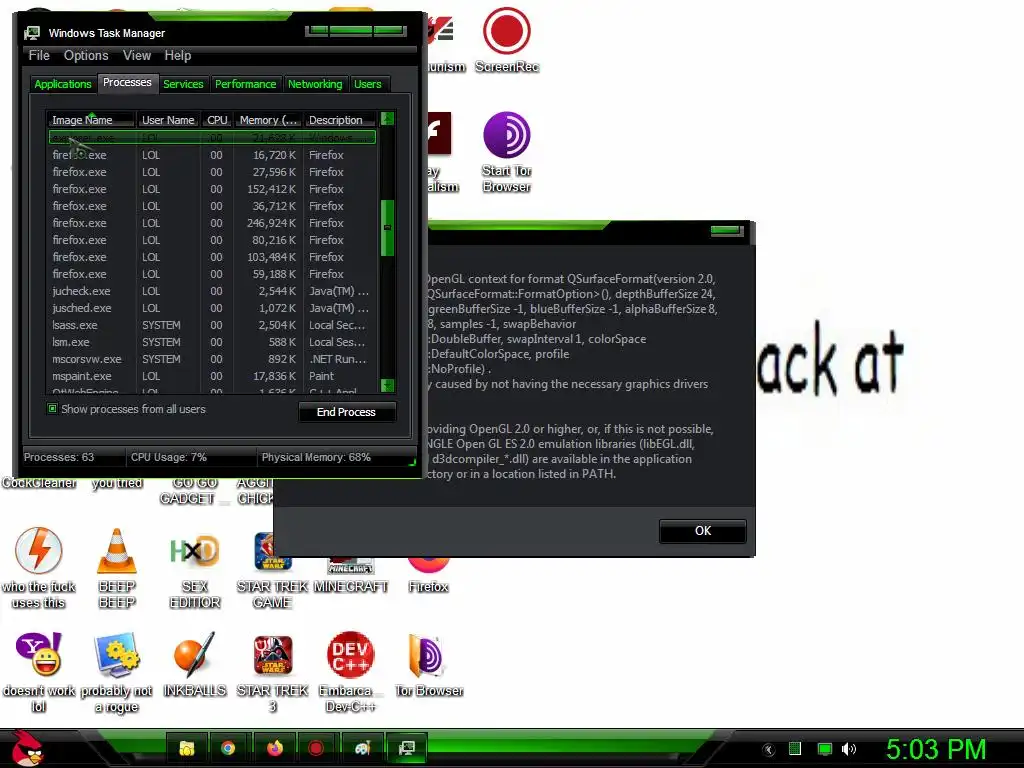The image size is (1024, 768).
Task: Toggle 'Show processes from all users' checkbox
Action: [x=52, y=409]
